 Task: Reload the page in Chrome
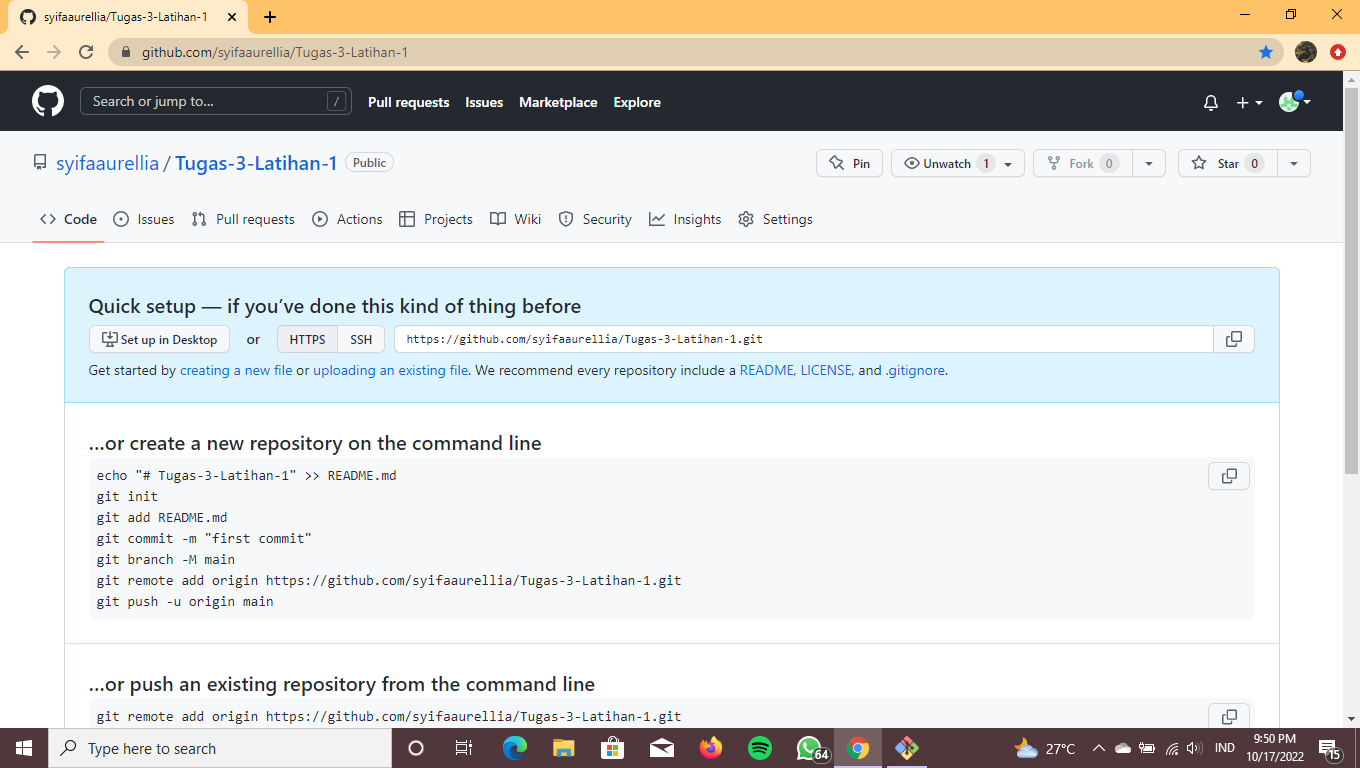click(86, 52)
